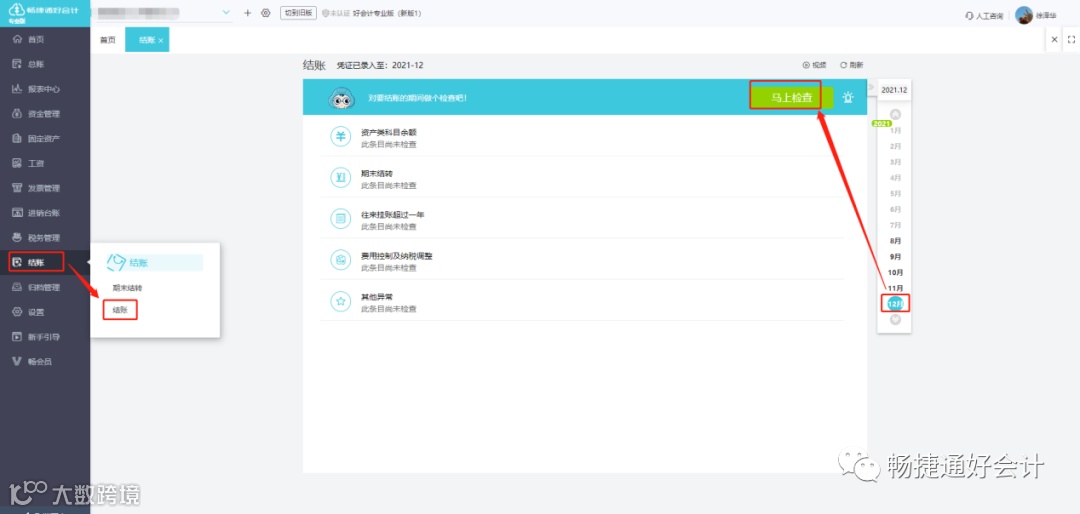This screenshot has height=514, width=1080.
Task: Select 3月 in the period timeline
Action: point(895,162)
